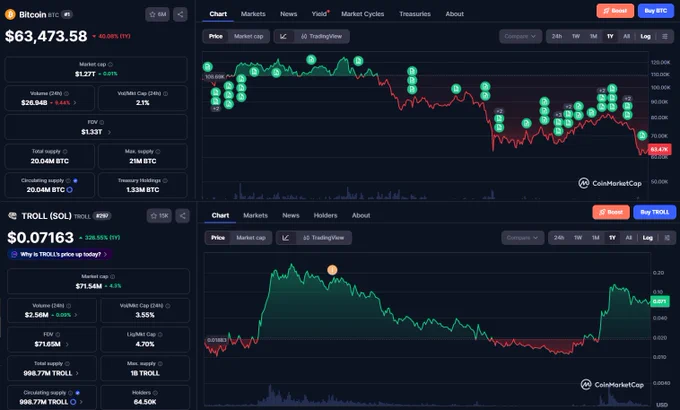The image size is (680, 410).
Task: Share the TROLL page via share icon
Action: (183, 216)
